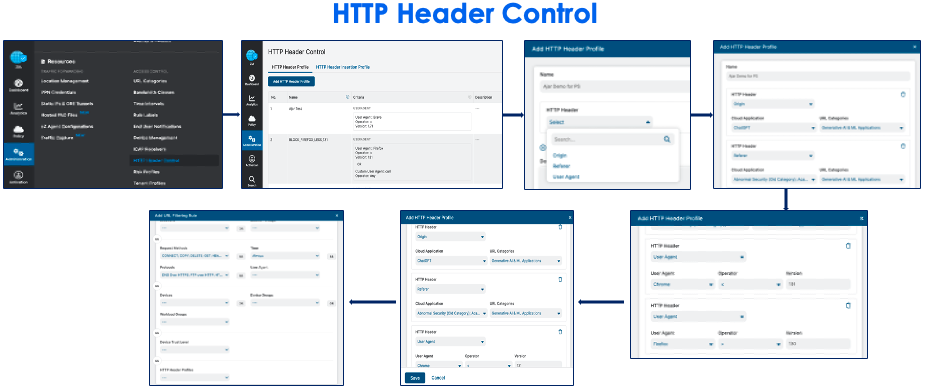Image resolution: width=925 pixels, height=390 pixels.
Task: Select Rule Labels in Resources menu
Action: click(147, 115)
